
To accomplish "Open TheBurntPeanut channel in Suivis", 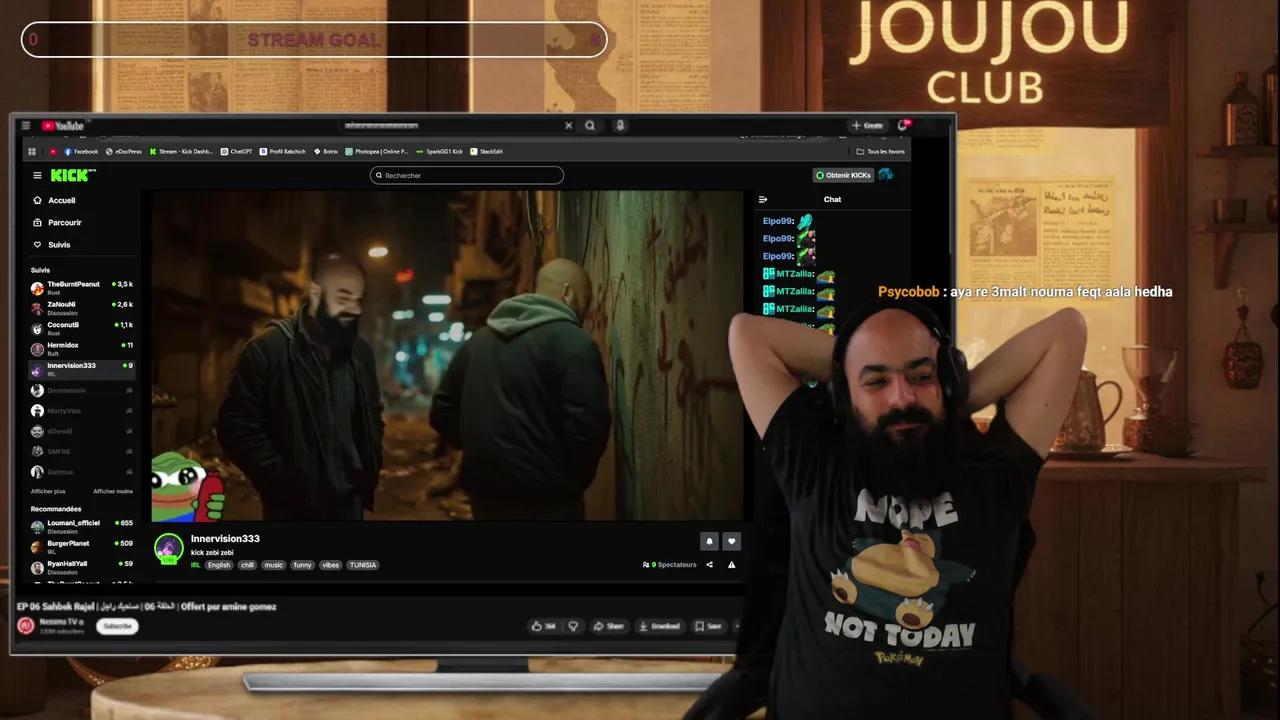I will pyautogui.click(x=82, y=288).
